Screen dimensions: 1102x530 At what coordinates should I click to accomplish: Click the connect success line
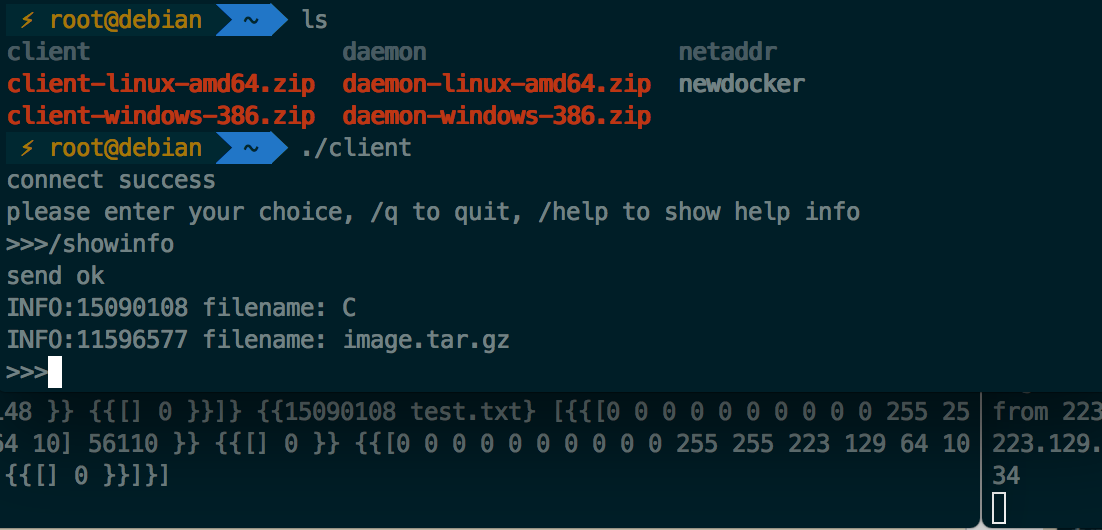[x=111, y=180]
